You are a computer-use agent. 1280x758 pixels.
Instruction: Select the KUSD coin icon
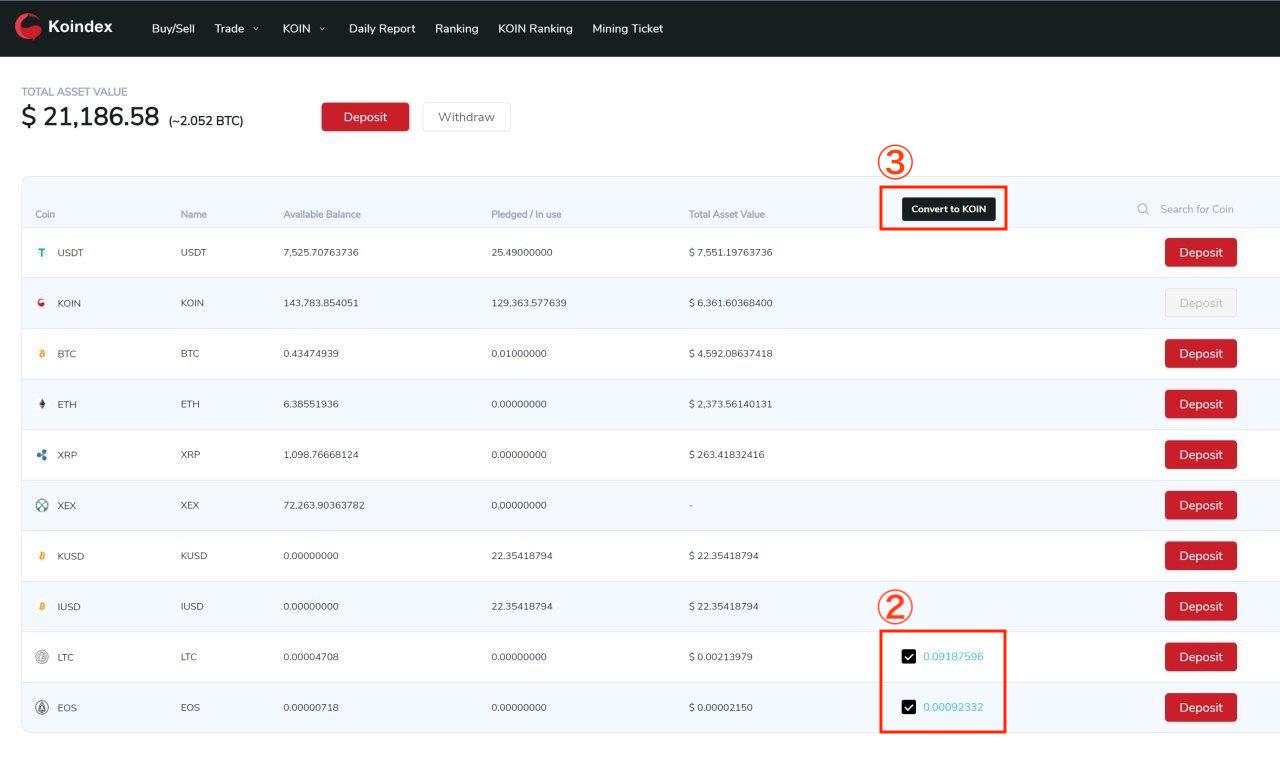[x=41, y=555]
